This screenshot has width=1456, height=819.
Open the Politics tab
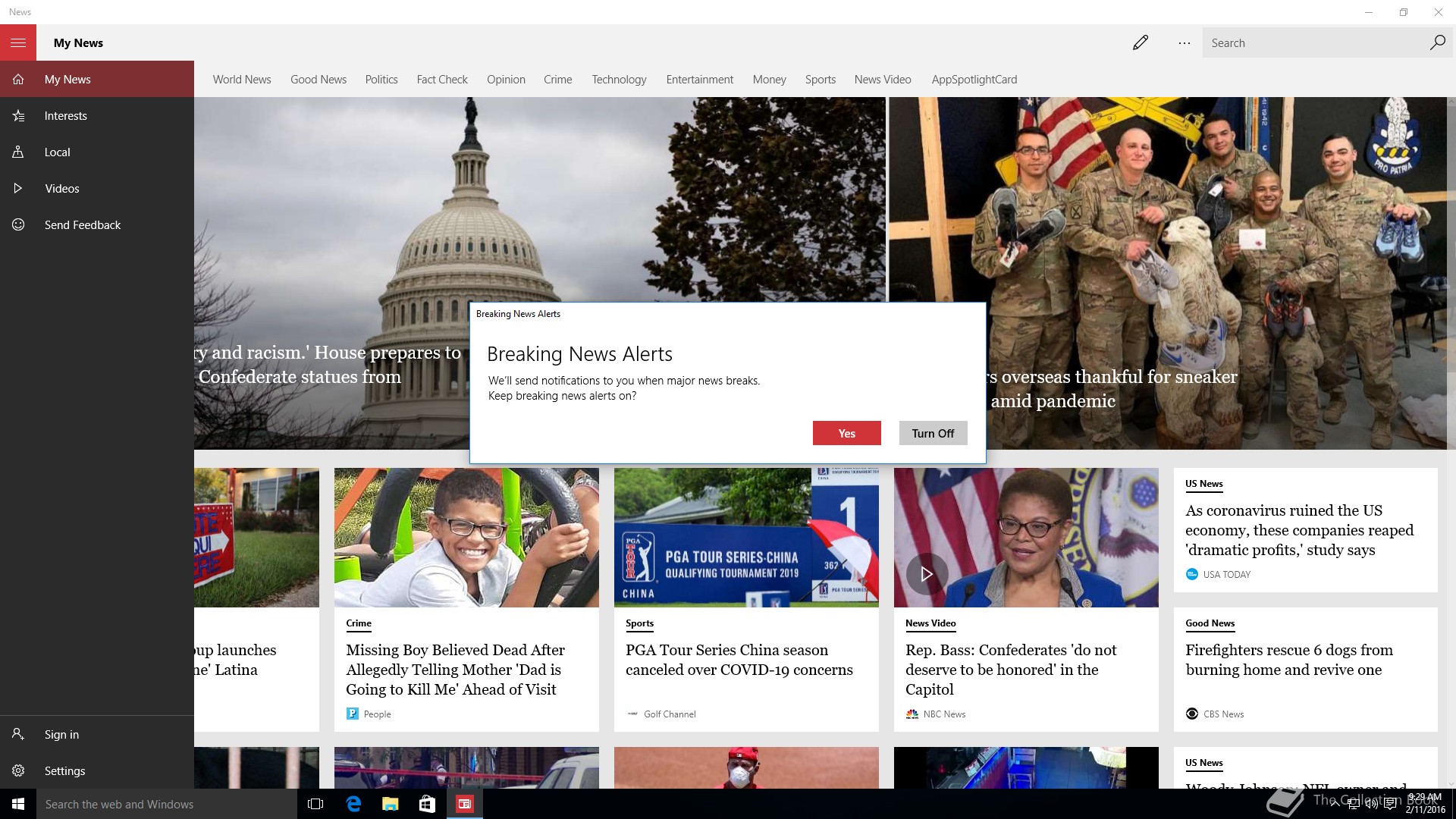[381, 79]
